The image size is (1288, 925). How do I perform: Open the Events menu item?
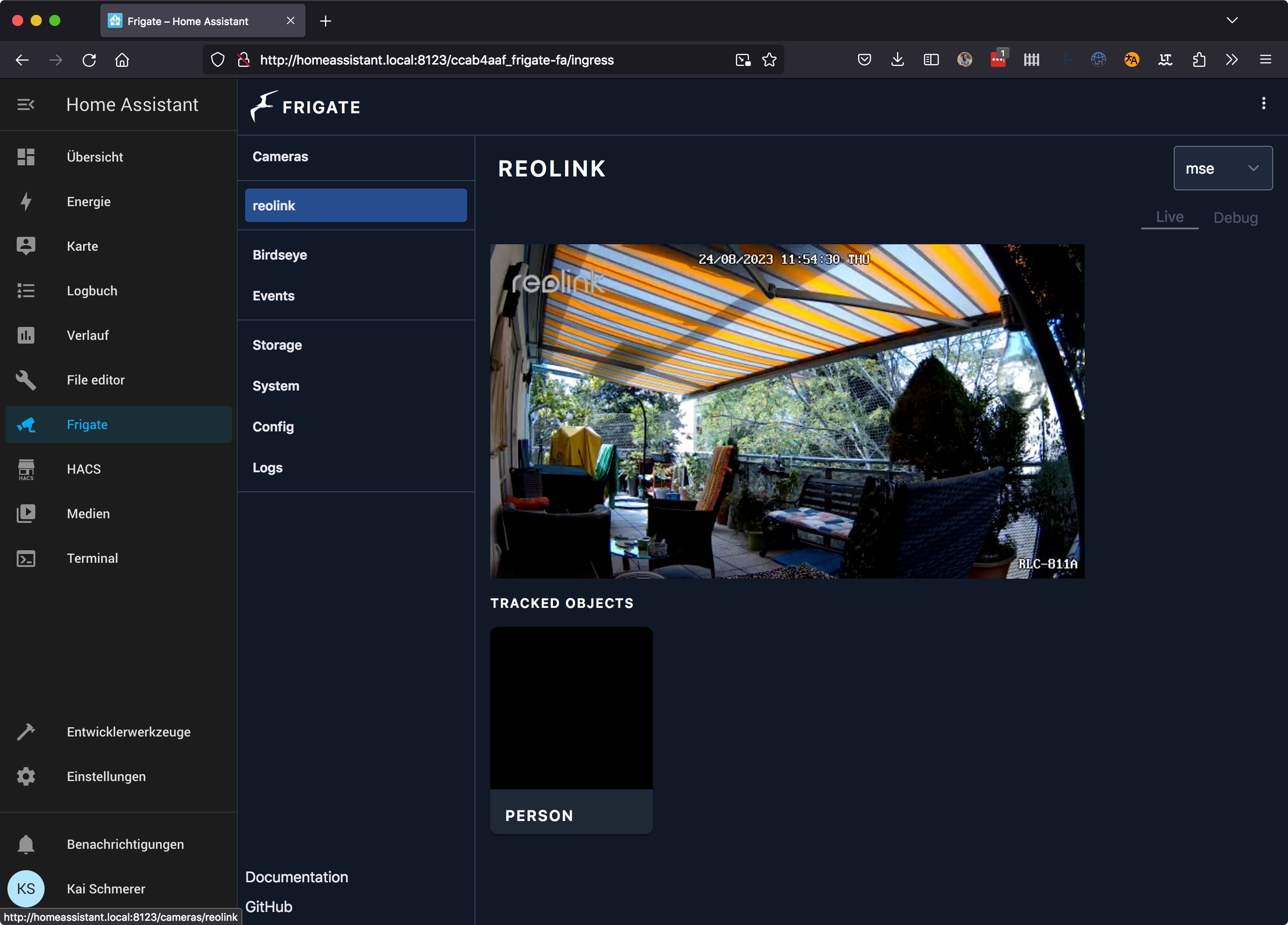click(x=274, y=296)
